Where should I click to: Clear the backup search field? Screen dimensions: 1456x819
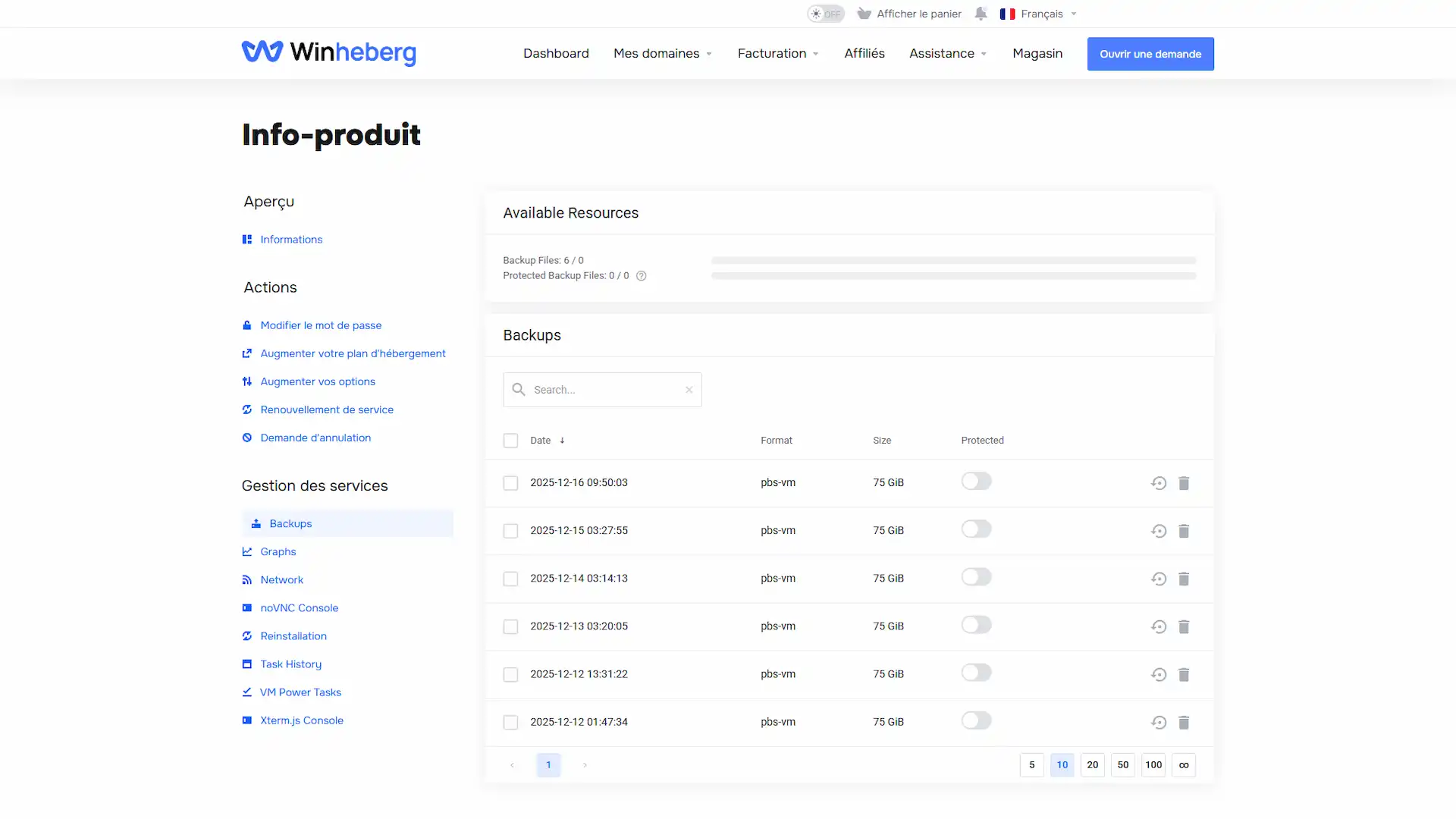pyautogui.click(x=689, y=390)
